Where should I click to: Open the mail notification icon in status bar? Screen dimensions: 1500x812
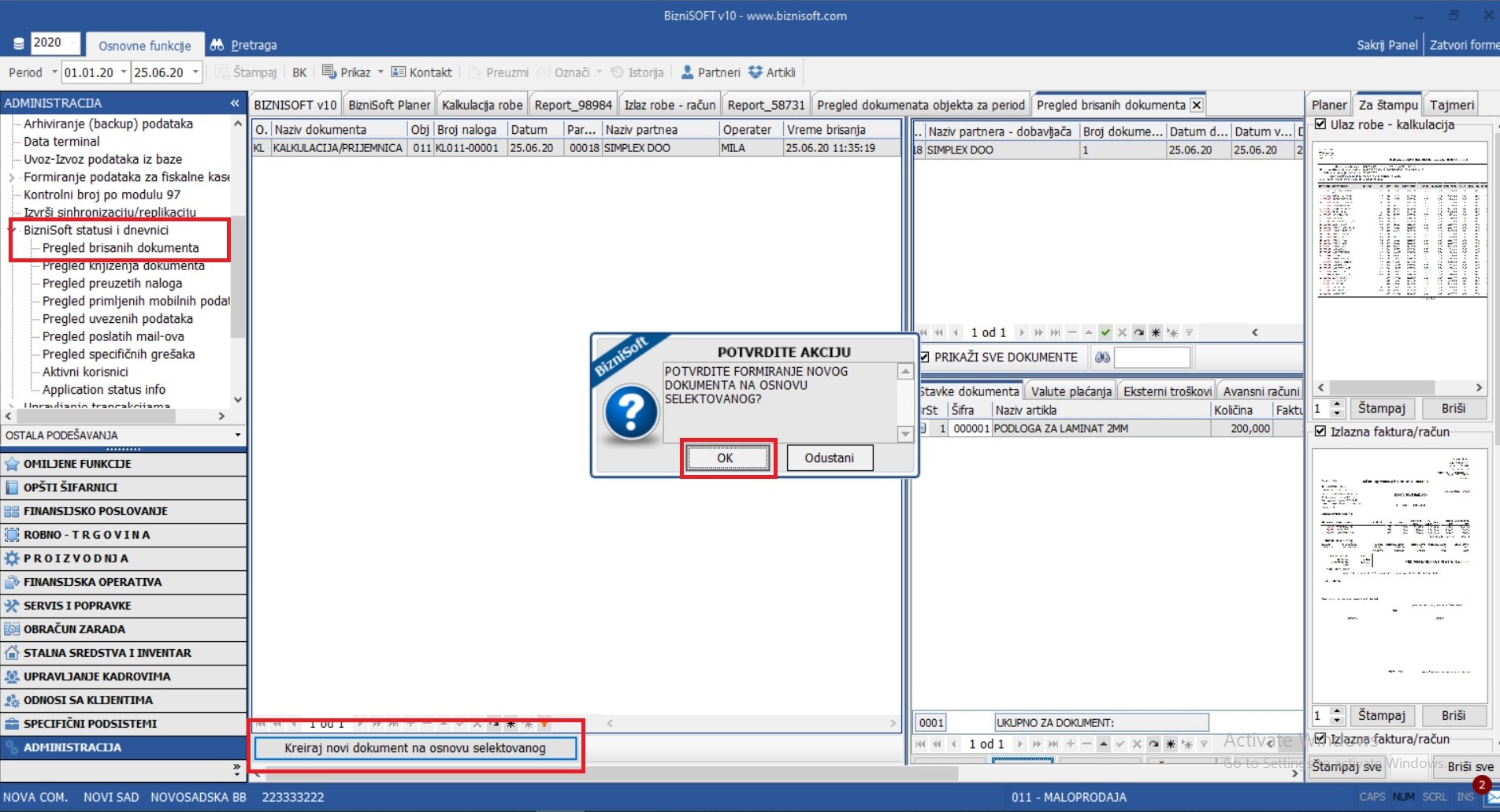1491,797
